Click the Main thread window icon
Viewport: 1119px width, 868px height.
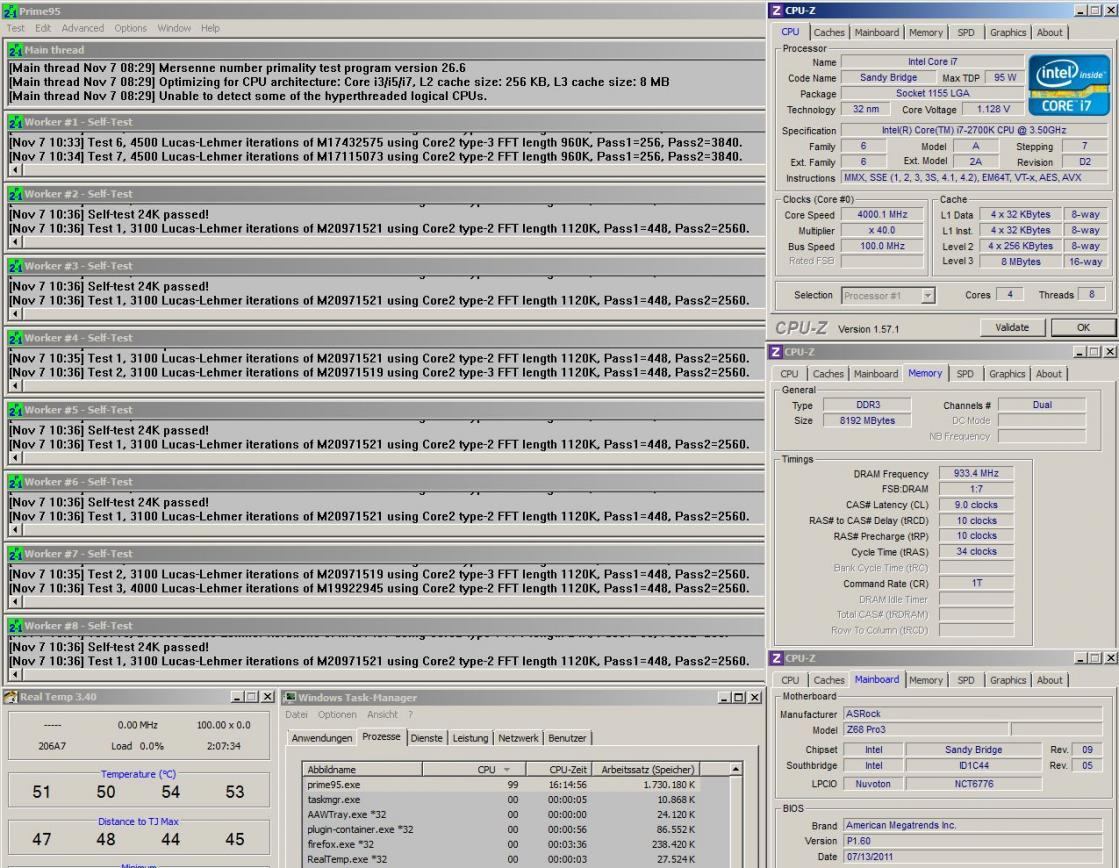(x=16, y=50)
